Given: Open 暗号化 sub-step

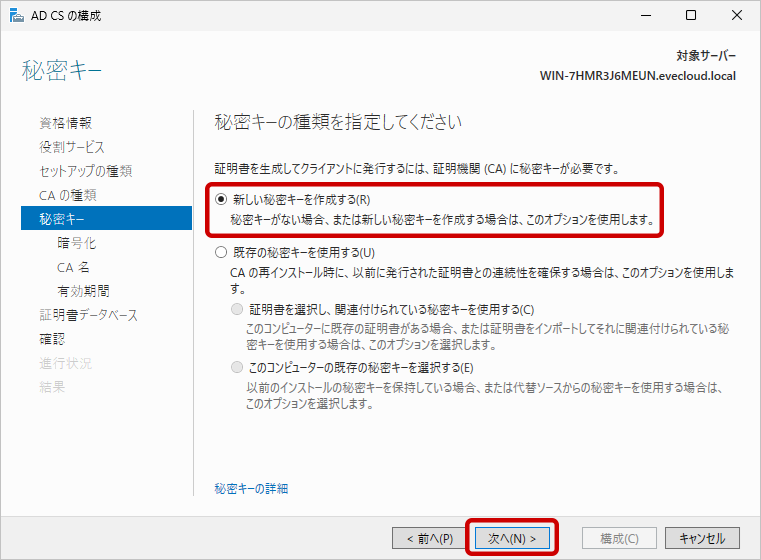Looking at the screenshot, I should 77,243.
